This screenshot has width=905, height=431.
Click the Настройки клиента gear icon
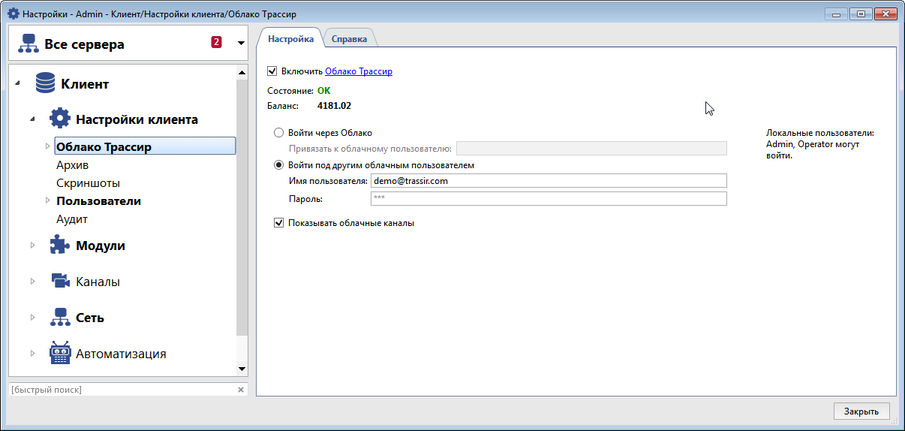click(60, 119)
